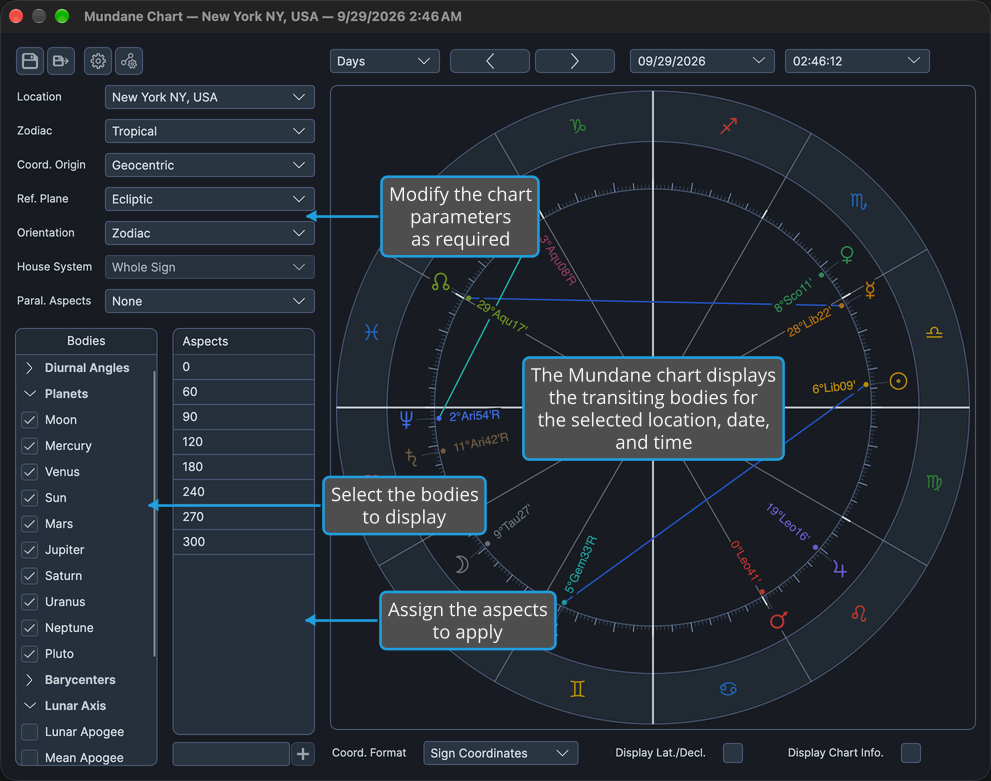Open the Days step unit dropdown
991x781 pixels.
pos(384,61)
